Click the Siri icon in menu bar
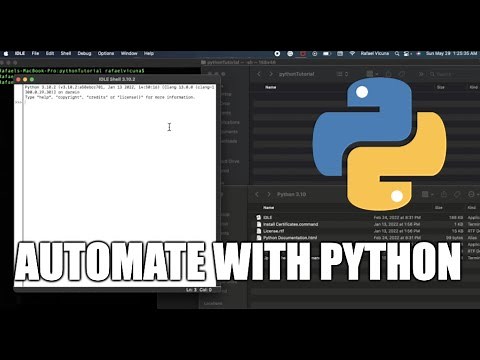The width and height of the screenshot is (480, 360). coord(419,53)
